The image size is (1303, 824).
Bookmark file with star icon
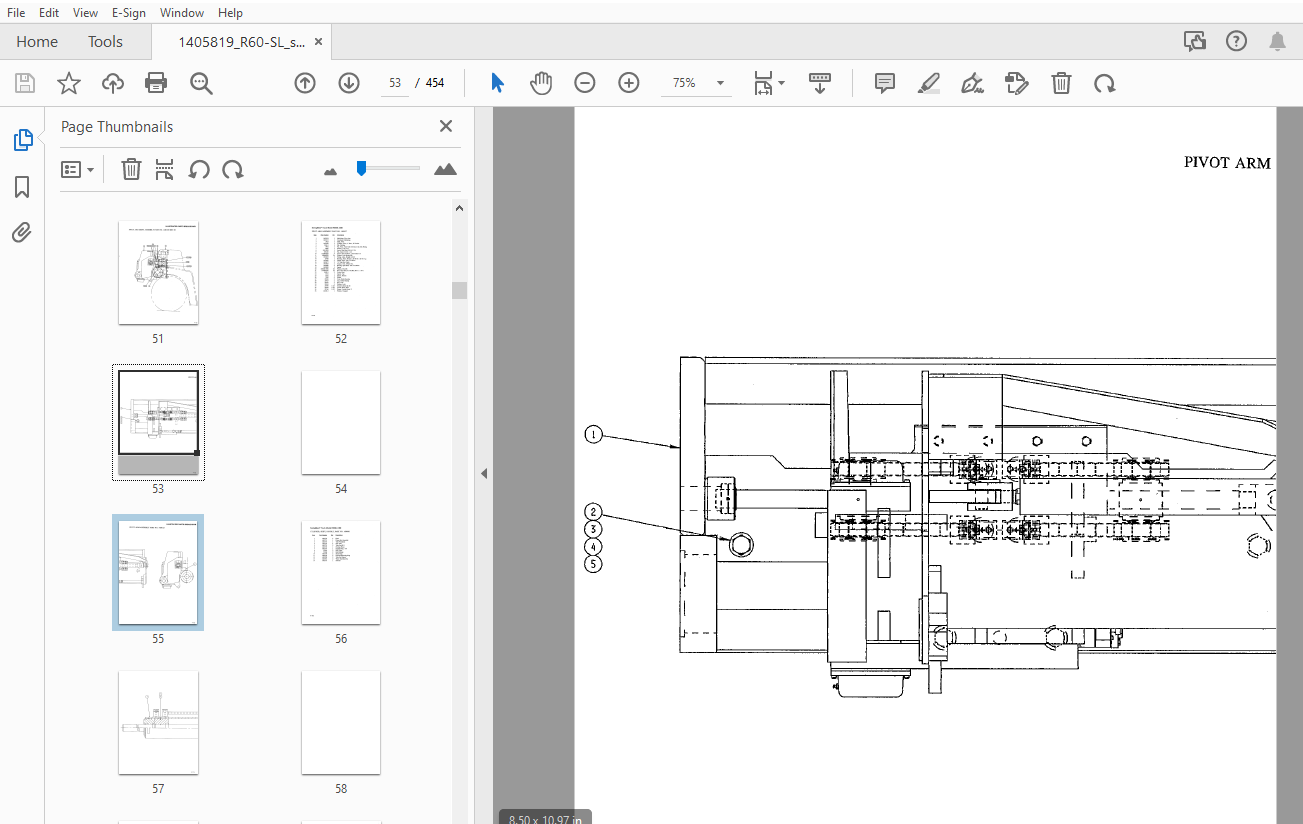click(68, 83)
